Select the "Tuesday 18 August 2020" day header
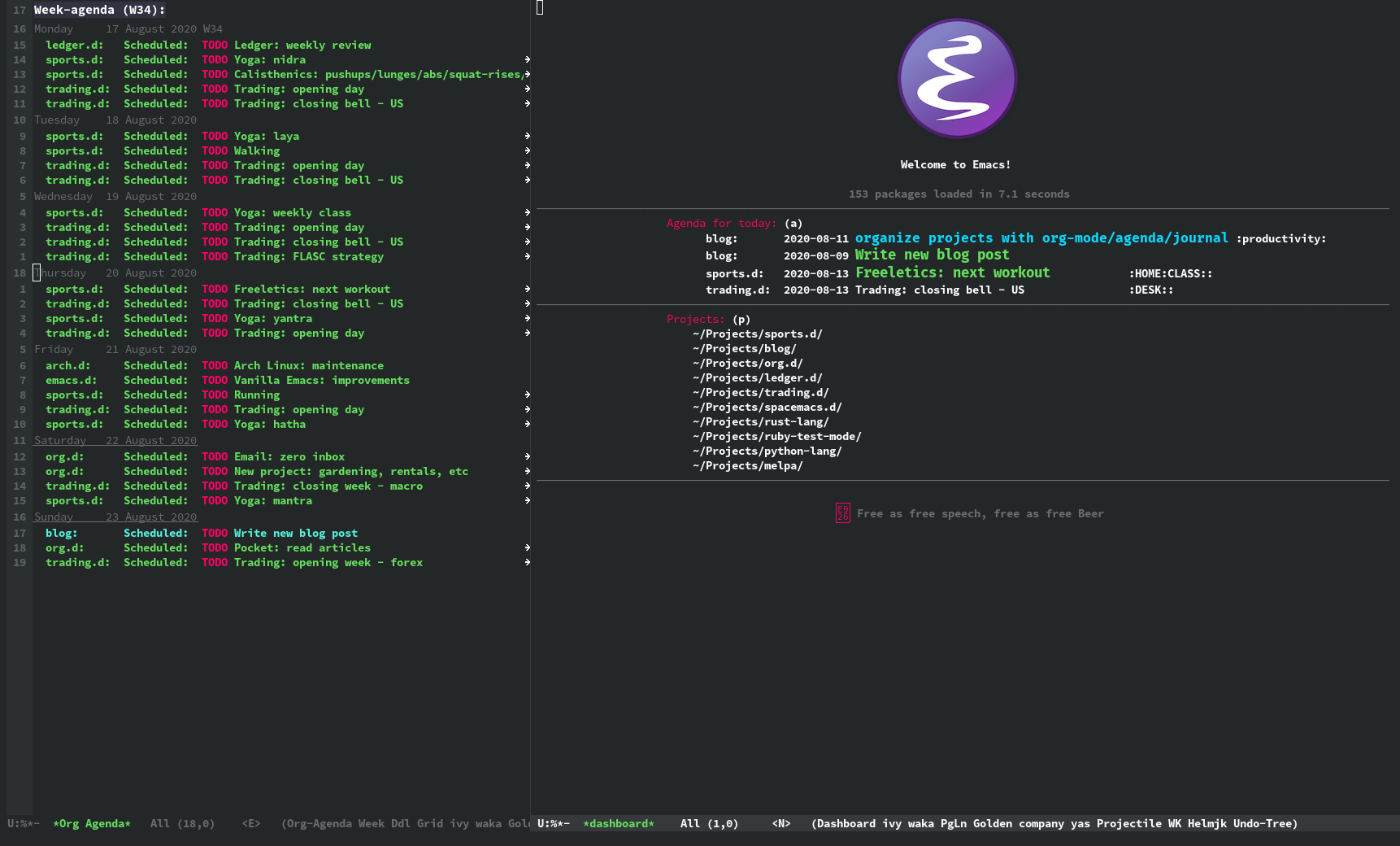1400x846 pixels. point(115,120)
